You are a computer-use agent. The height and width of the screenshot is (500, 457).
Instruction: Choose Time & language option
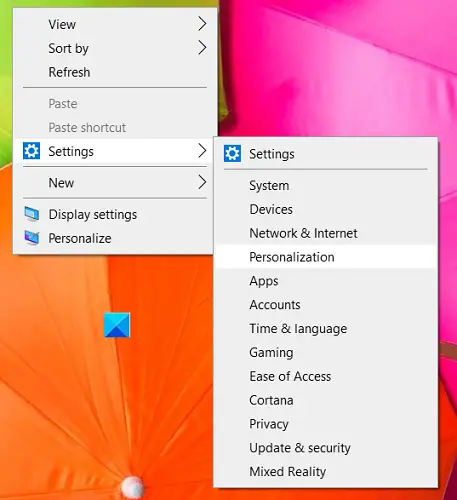pyautogui.click(x=325, y=329)
